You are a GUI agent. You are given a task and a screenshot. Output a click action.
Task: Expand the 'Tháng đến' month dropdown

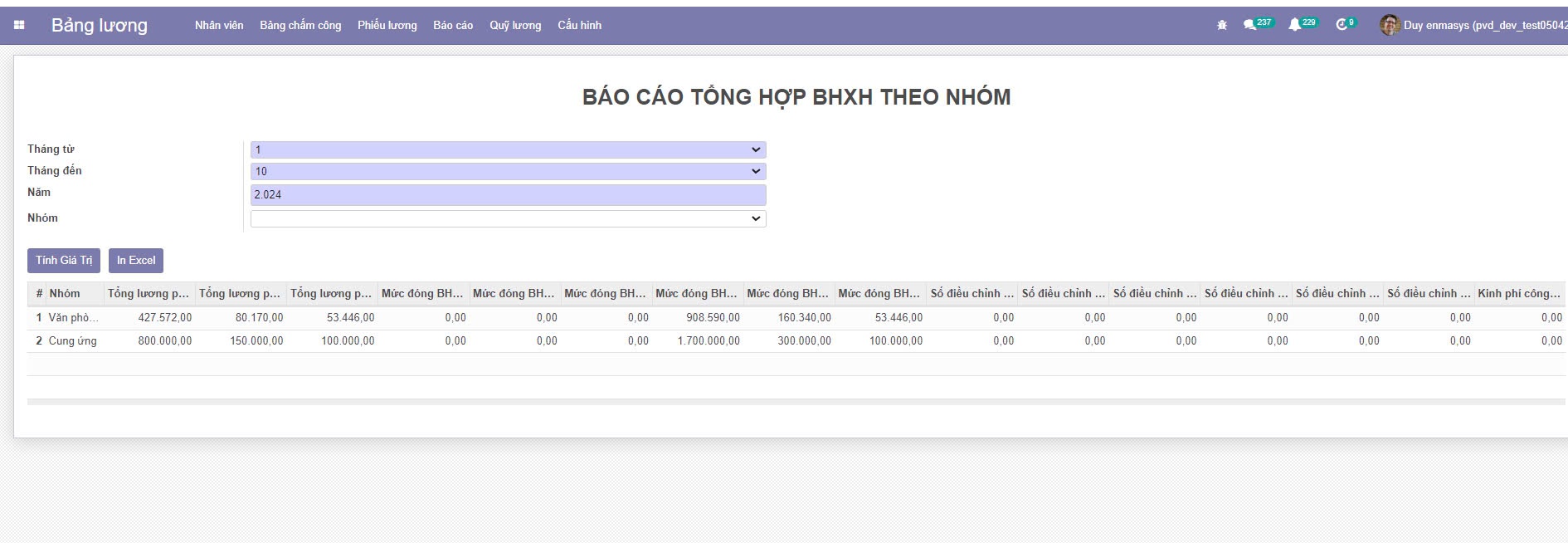(x=508, y=171)
